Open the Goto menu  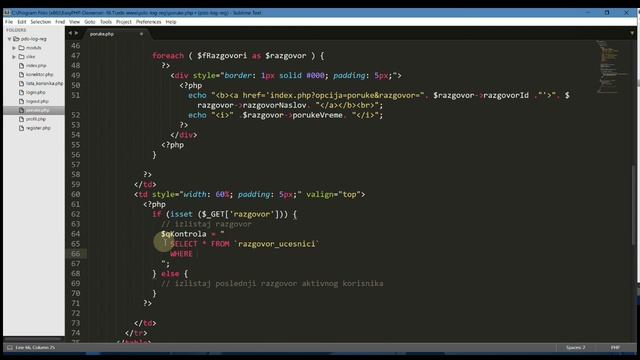click(x=90, y=22)
